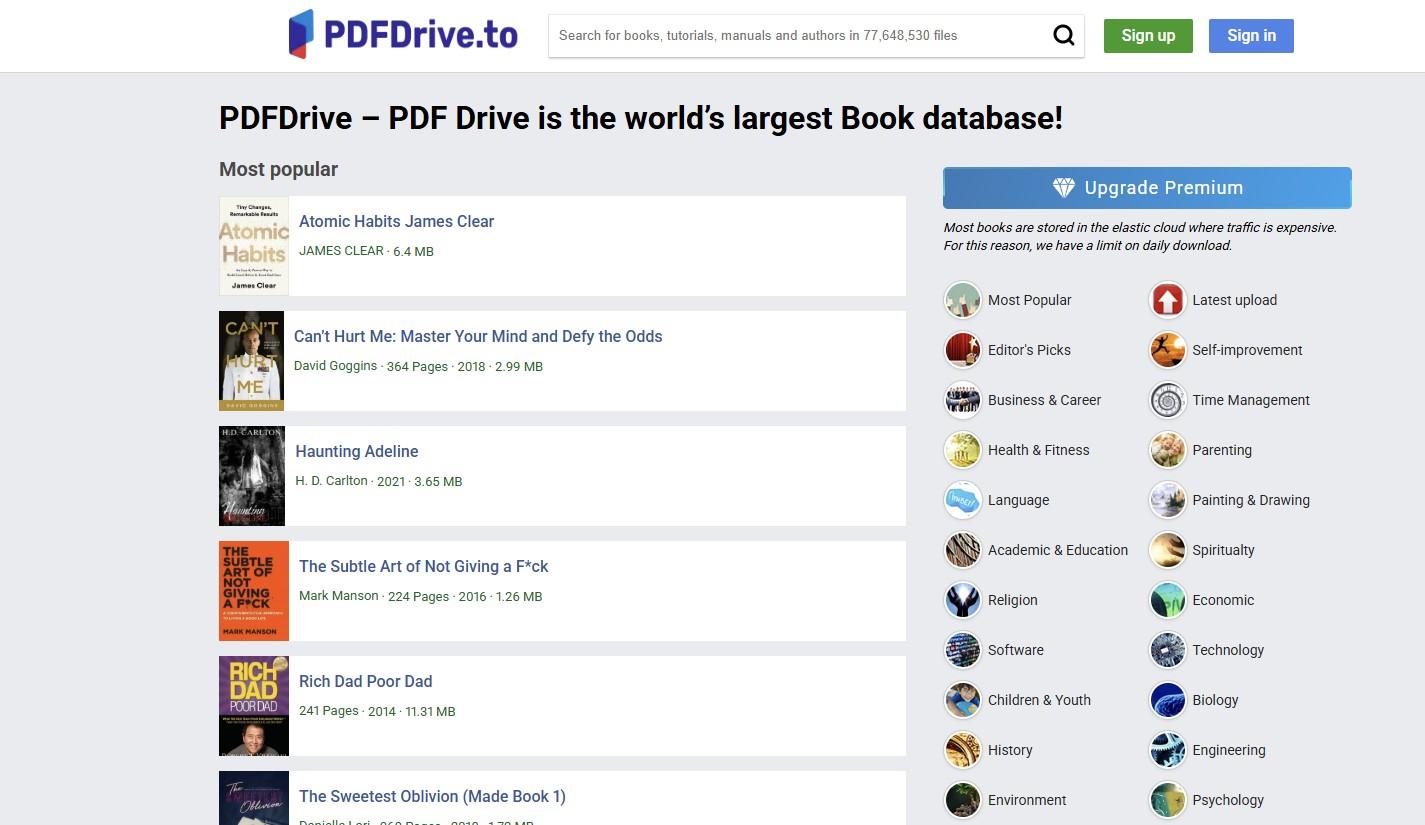
Task: Click the Software category icon
Action: pos(963,650)
